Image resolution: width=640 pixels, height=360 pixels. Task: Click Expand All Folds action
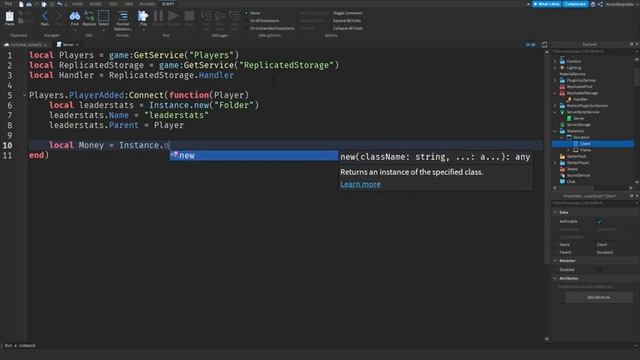(347, 21)
